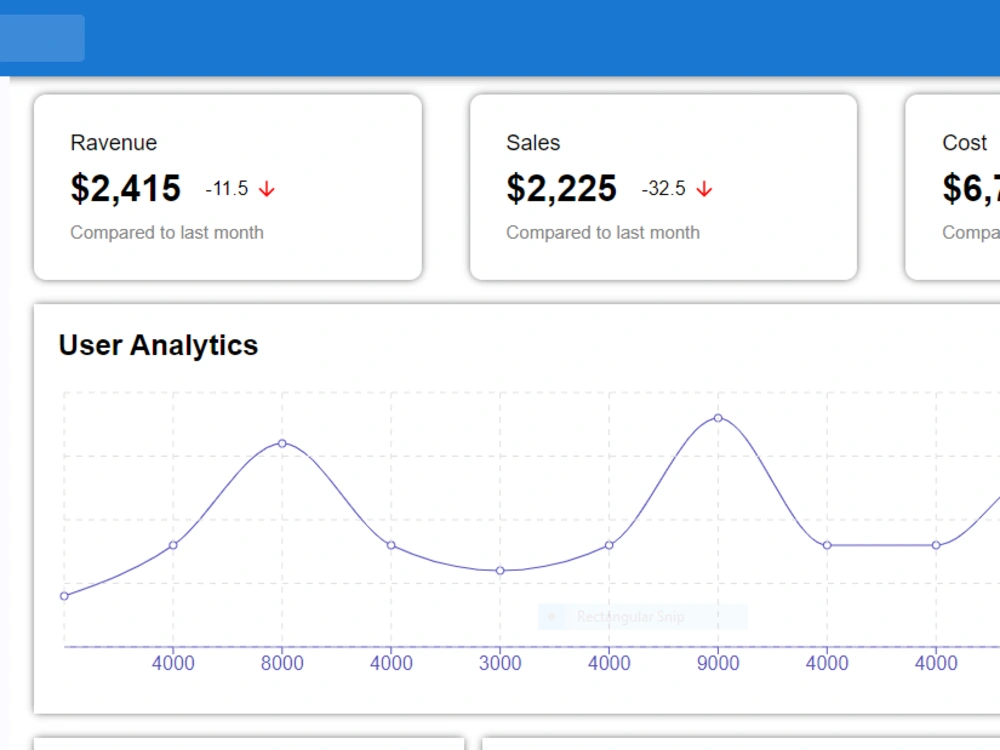Click the red down arrow in Sales card
The width and height of the screenshot is (1000, 750).
click(x=704, y=189)
